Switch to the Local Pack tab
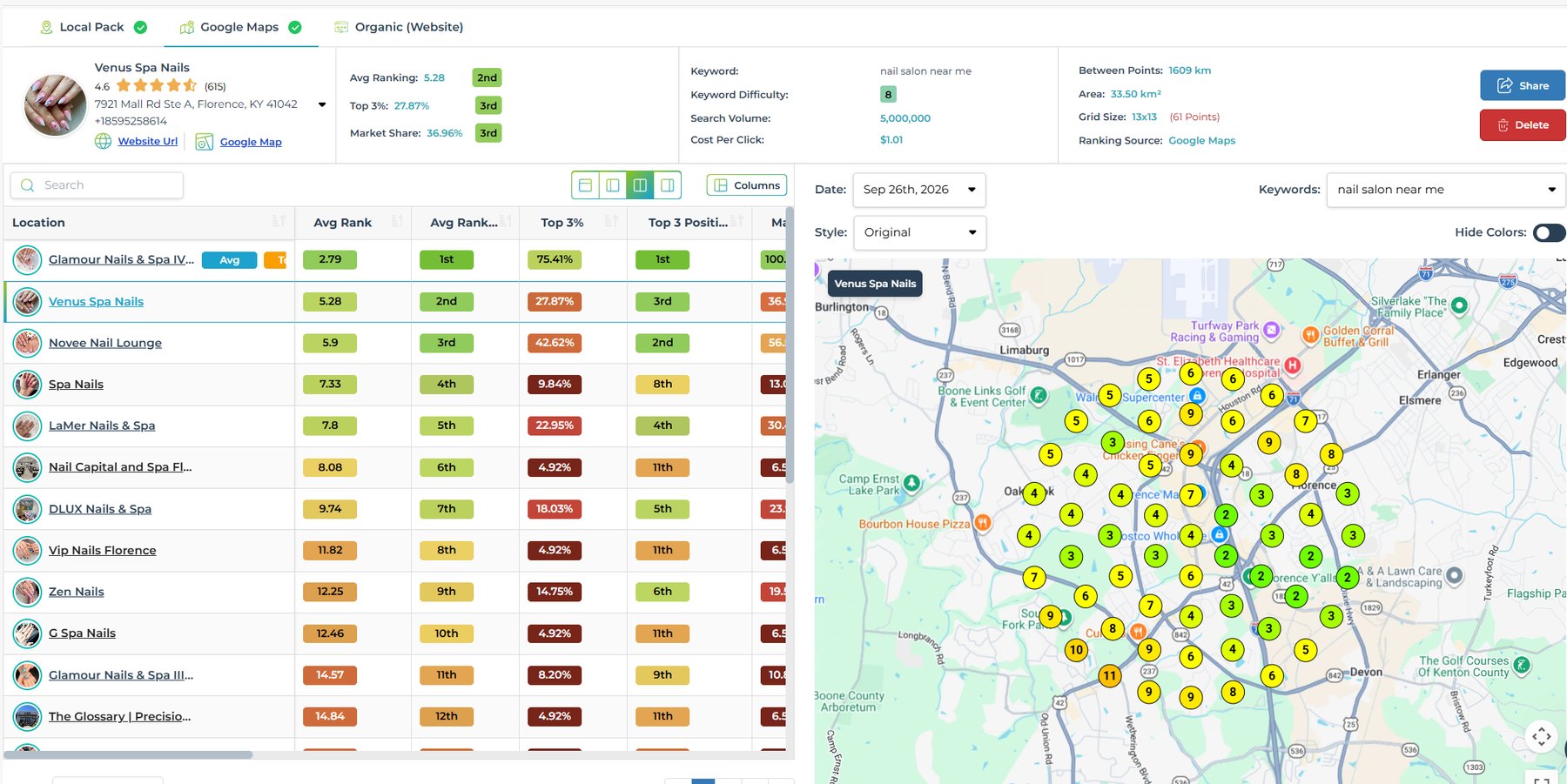1567x784 pixels. [92, 27]
